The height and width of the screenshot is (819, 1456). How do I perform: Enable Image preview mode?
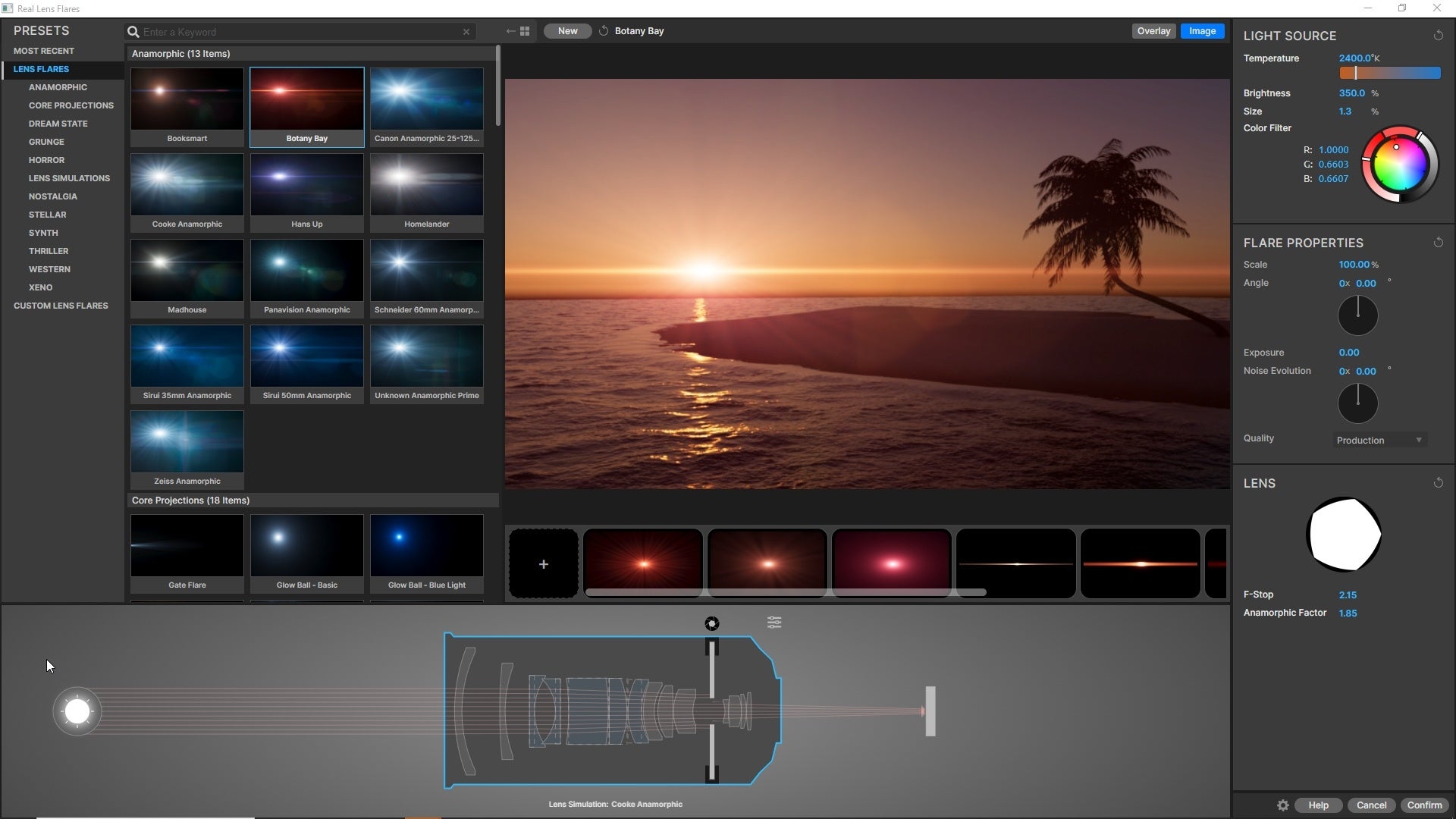click(x=1202, y=31)
